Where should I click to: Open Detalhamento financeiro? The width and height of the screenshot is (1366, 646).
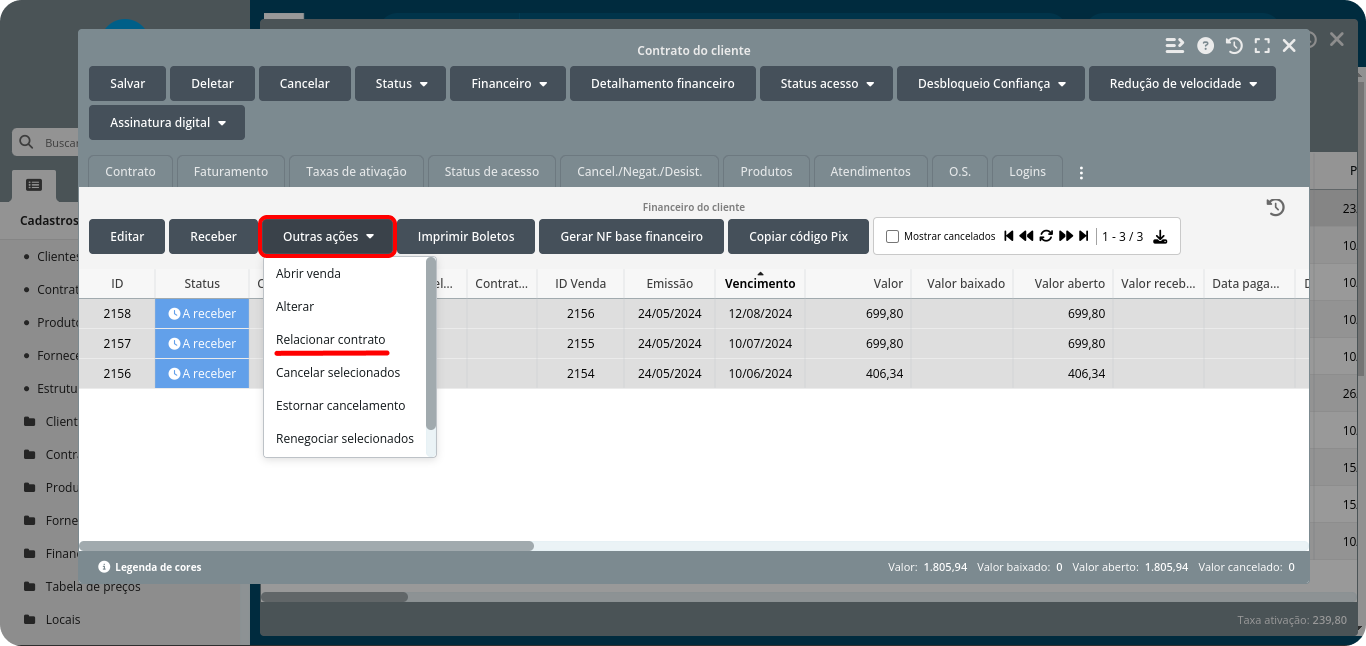coord(663,84)
